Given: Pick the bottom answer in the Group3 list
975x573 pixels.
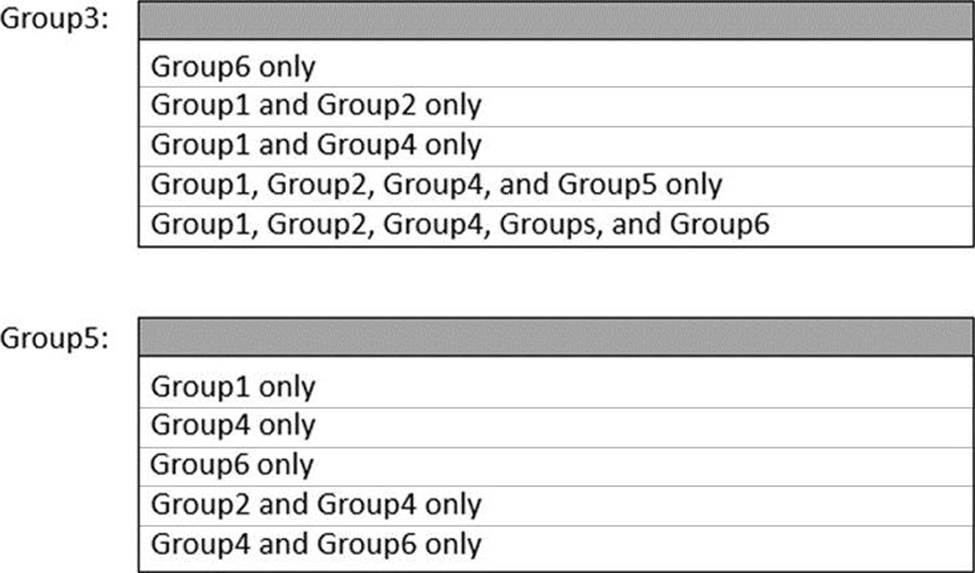Looking at the screenshot, I should coord(460,225).
